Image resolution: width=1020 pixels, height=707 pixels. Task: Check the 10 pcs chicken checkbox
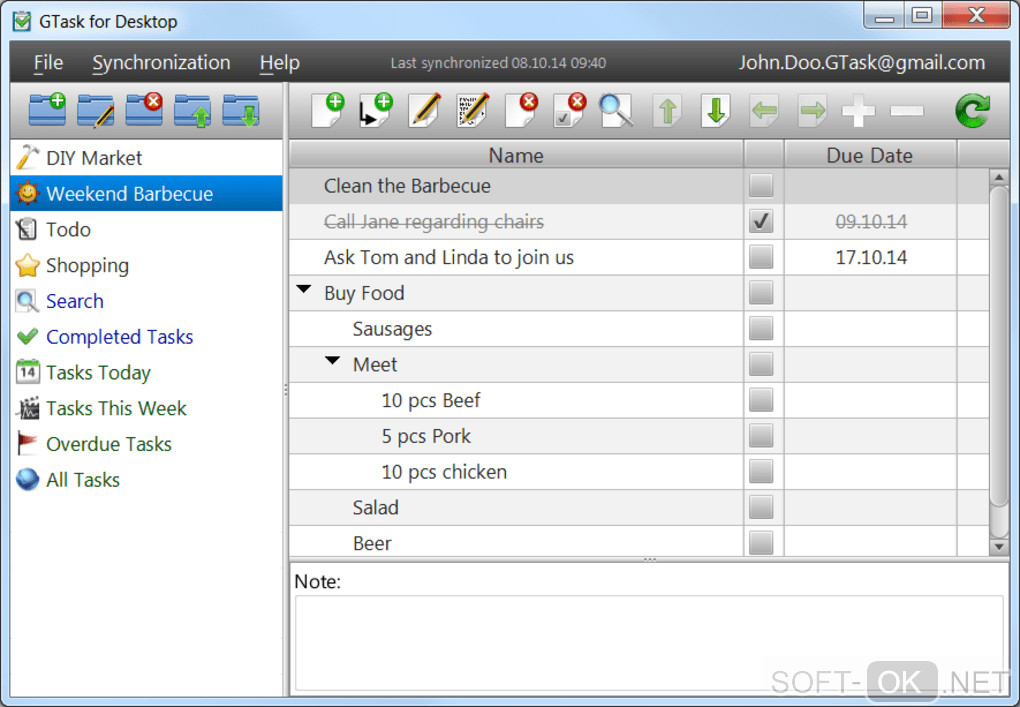tap(761, 472)
